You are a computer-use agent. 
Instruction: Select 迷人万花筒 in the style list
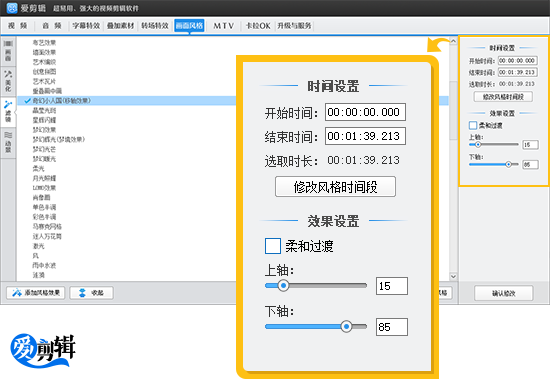pos(47,236)
